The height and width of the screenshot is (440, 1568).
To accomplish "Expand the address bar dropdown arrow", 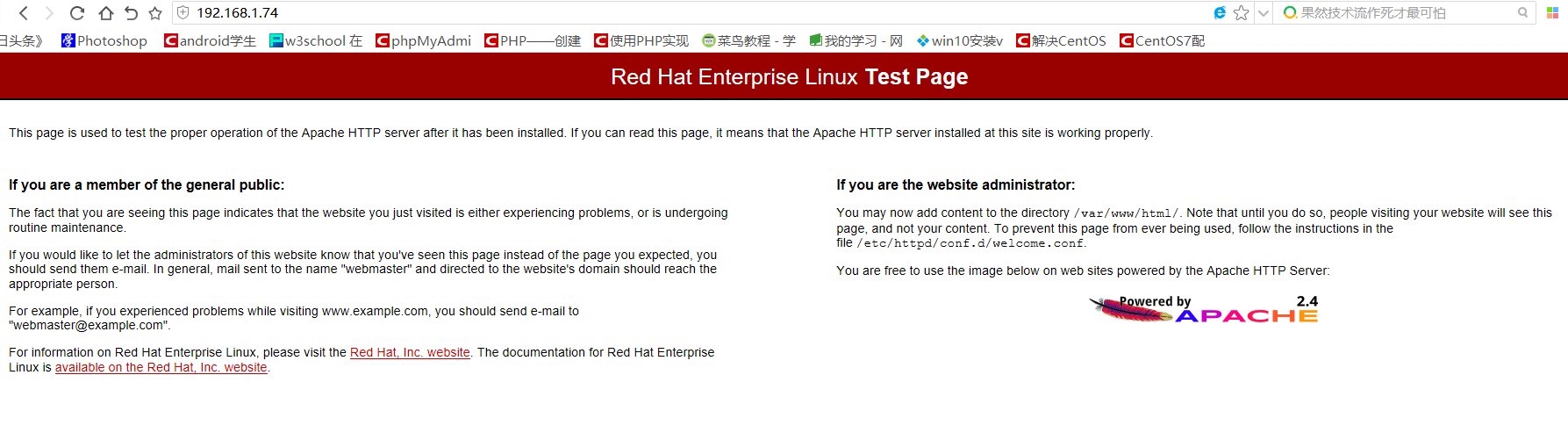I will pyautogui.click(x=1263, y=13).
